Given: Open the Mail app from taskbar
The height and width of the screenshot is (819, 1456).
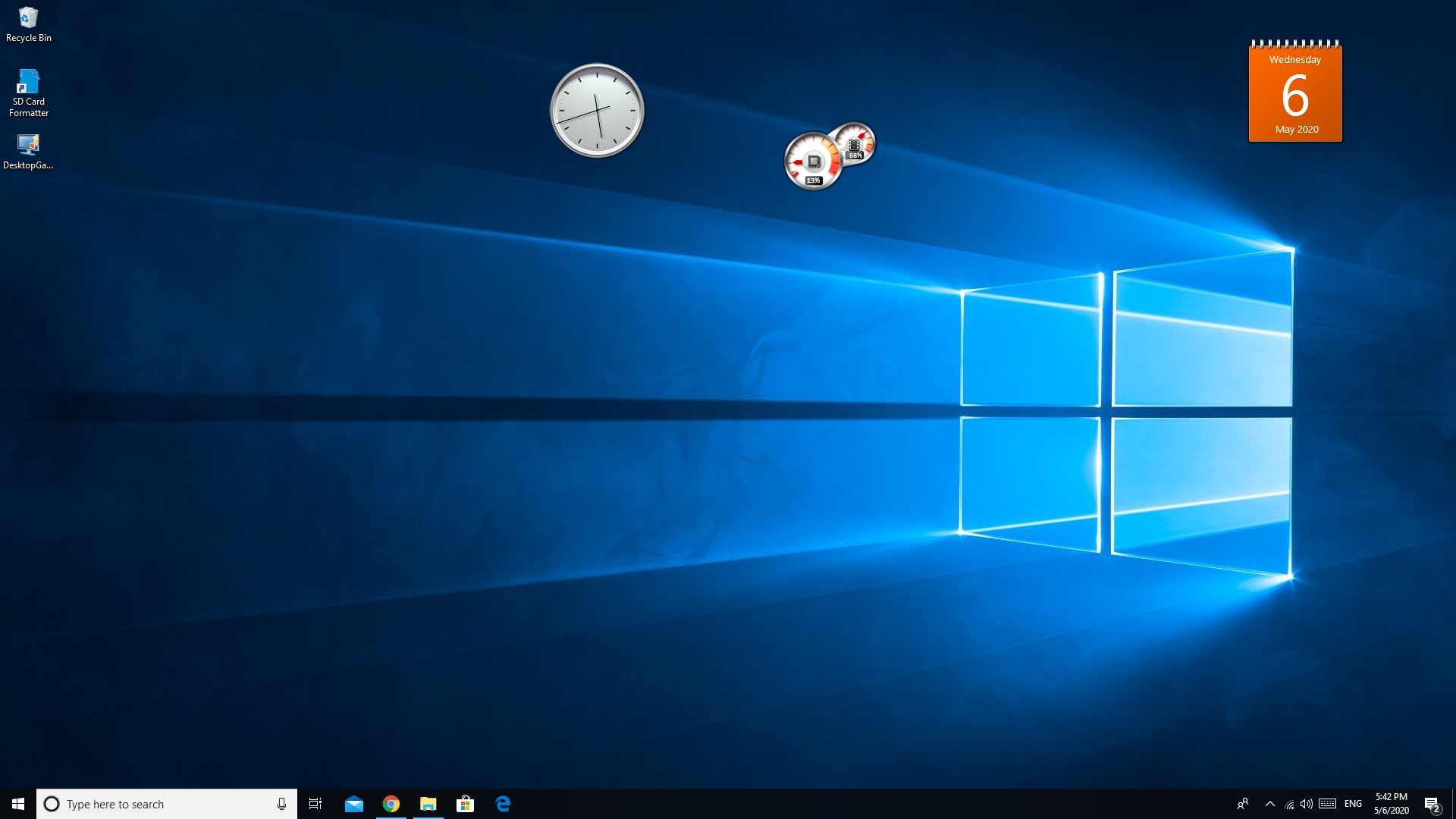Looking at the screenshot, I should [x=354, y=804].
